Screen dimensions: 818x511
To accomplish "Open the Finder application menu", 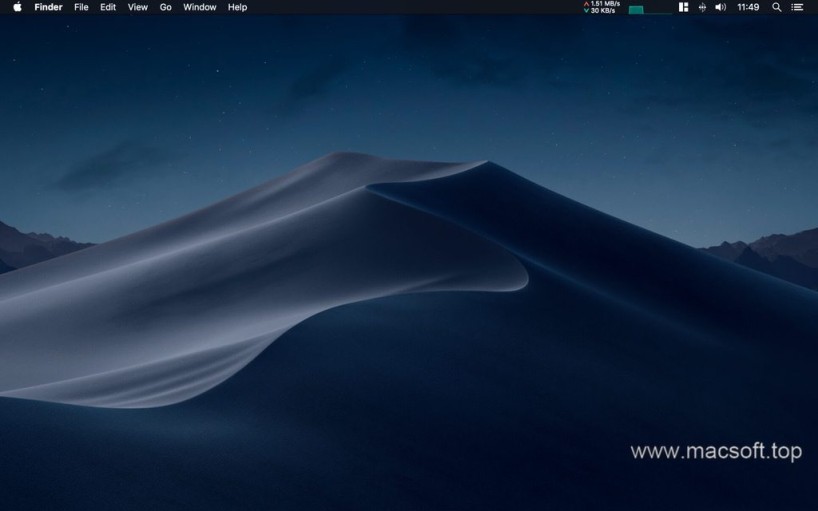I will click(x=48, y=7).
